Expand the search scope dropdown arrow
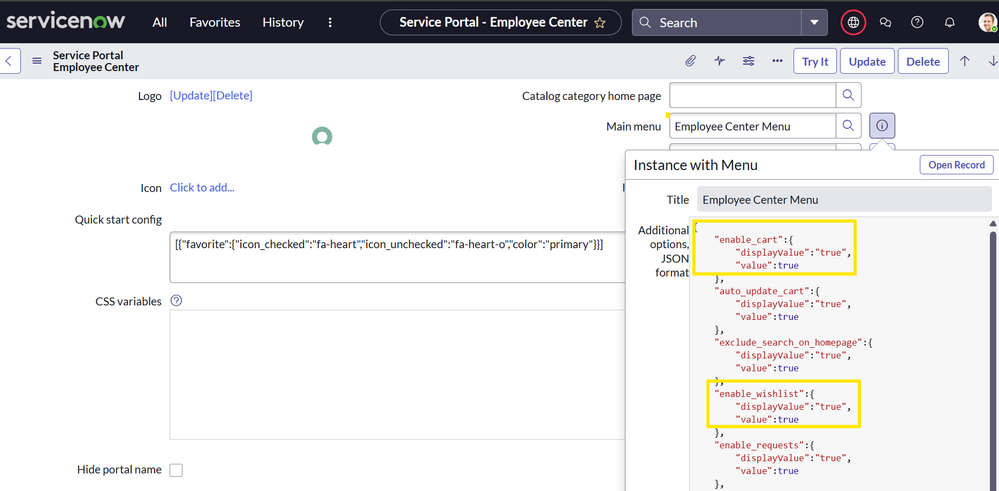Image resolution: width=999 pixels, height=491 pixels. tap(814, 22)
